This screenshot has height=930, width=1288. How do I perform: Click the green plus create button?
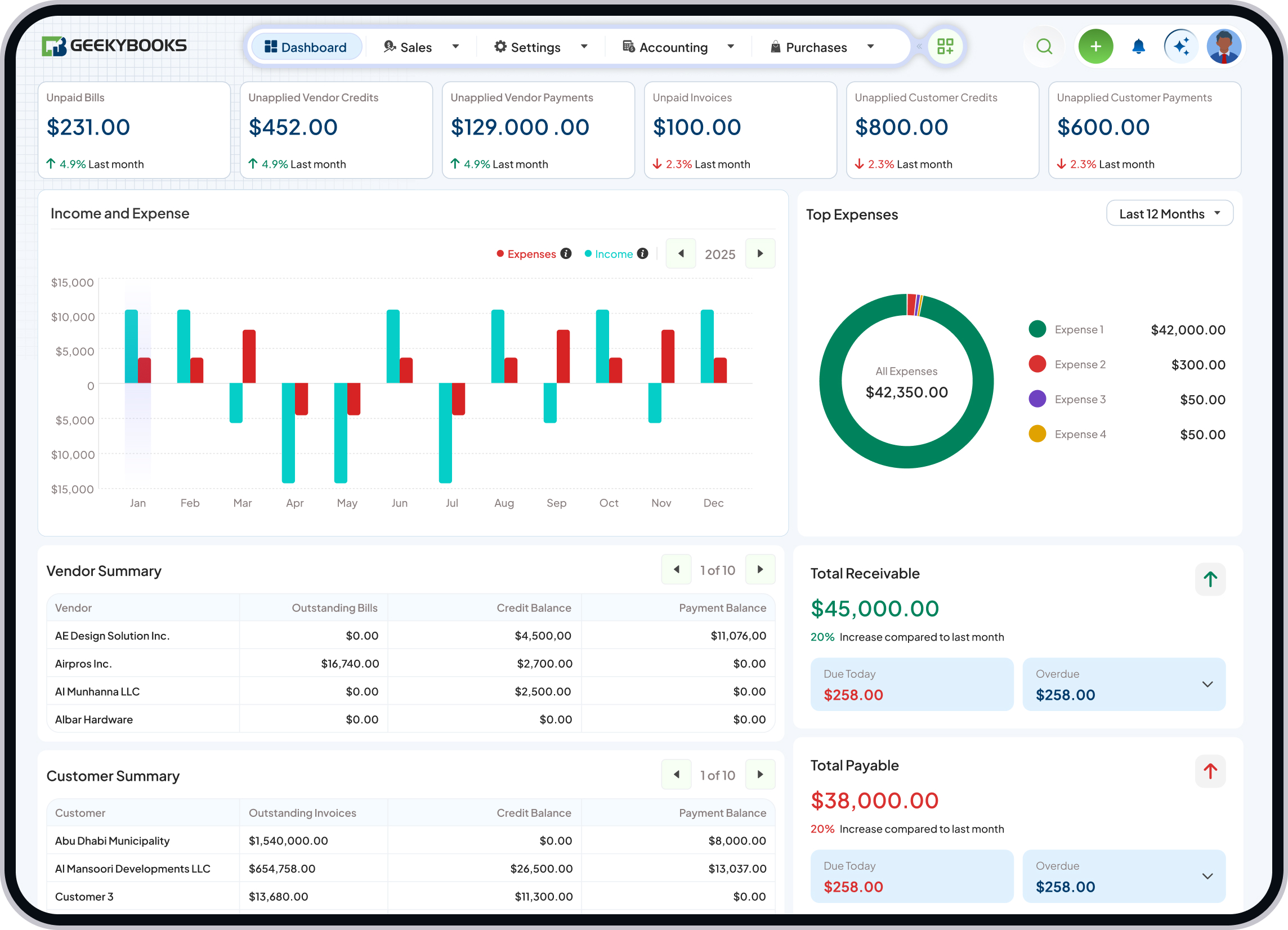click(1095, 46)
